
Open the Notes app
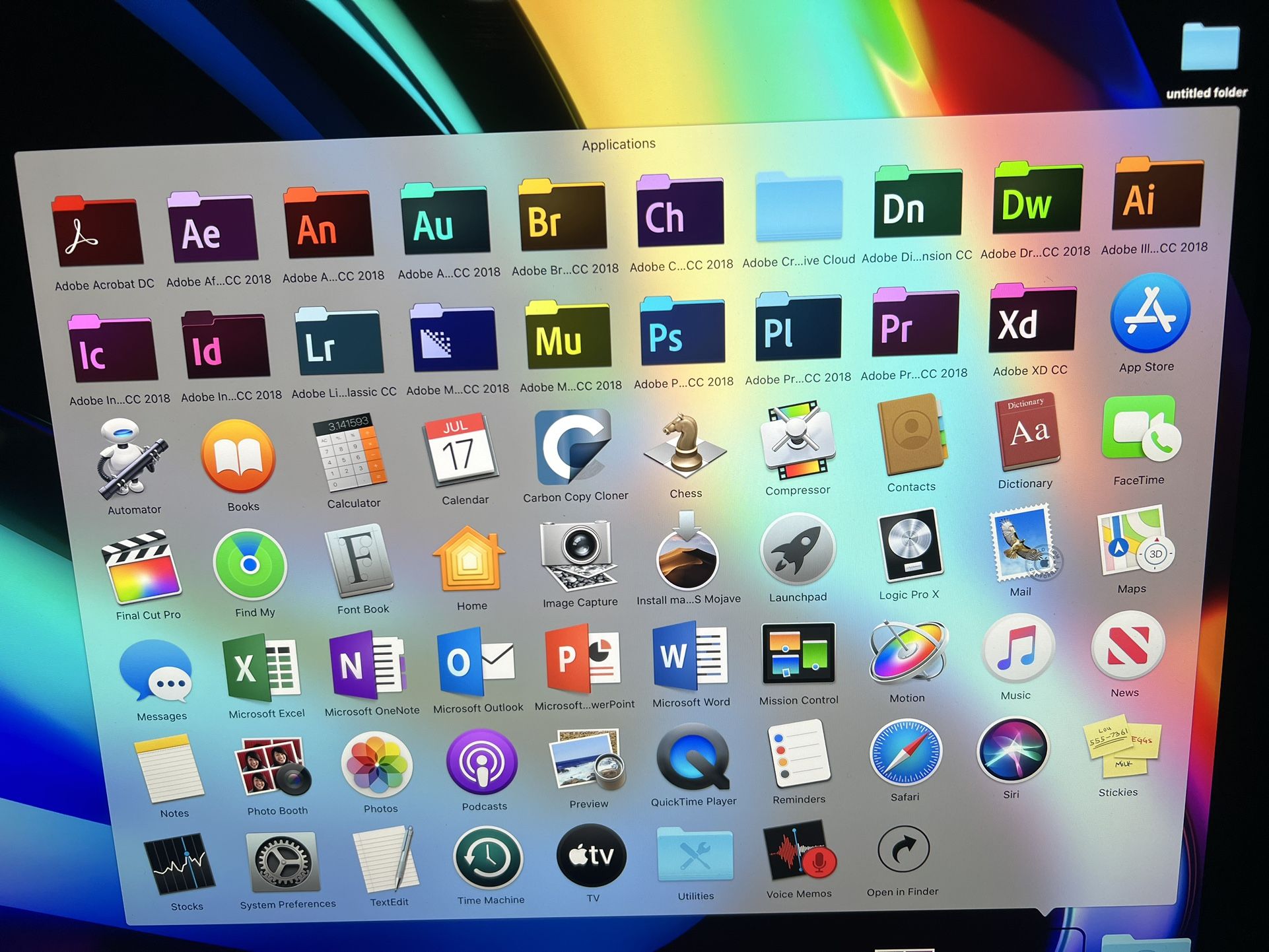[168, 768]
